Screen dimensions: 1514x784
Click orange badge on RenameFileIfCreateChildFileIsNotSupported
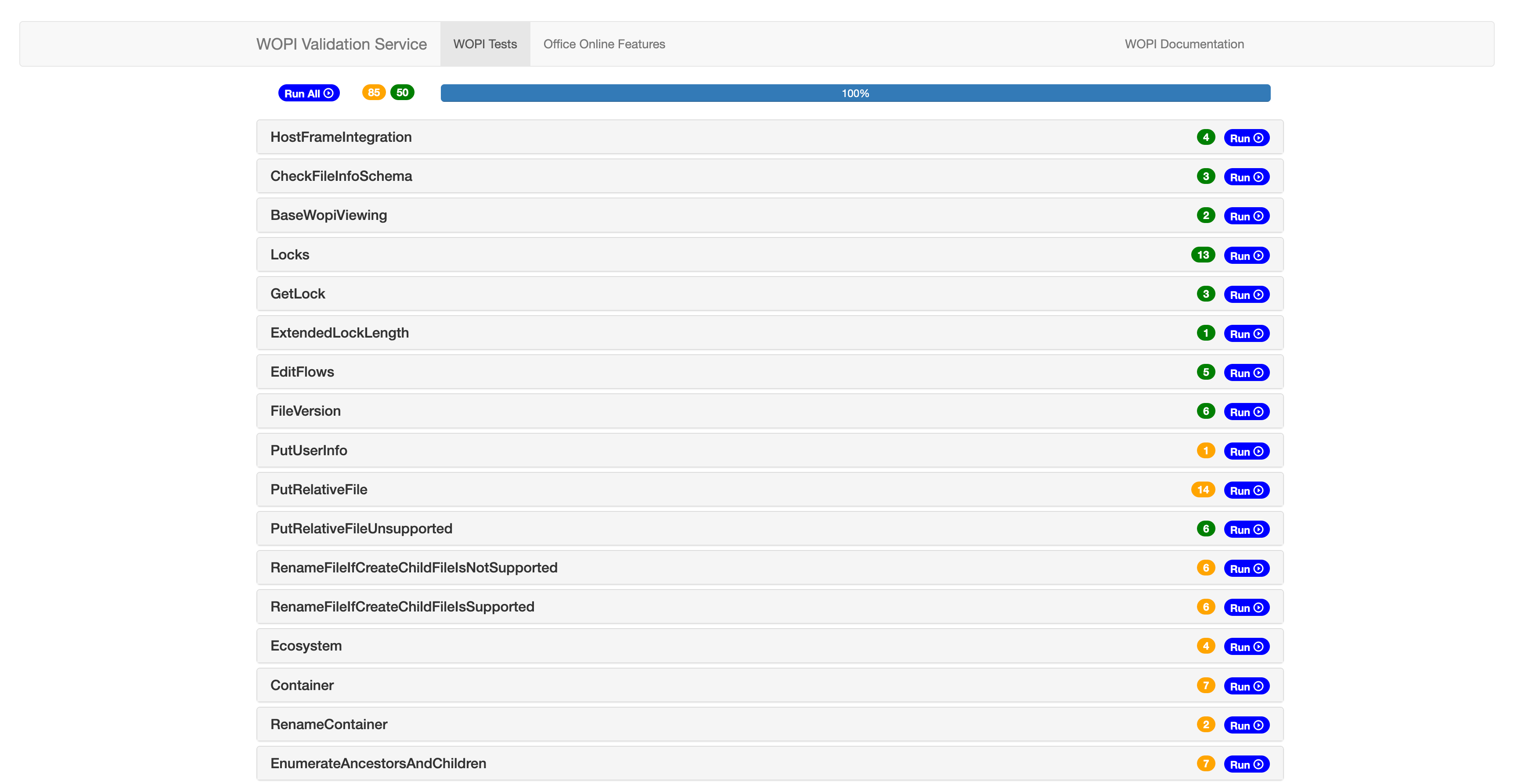[1205, 568]
